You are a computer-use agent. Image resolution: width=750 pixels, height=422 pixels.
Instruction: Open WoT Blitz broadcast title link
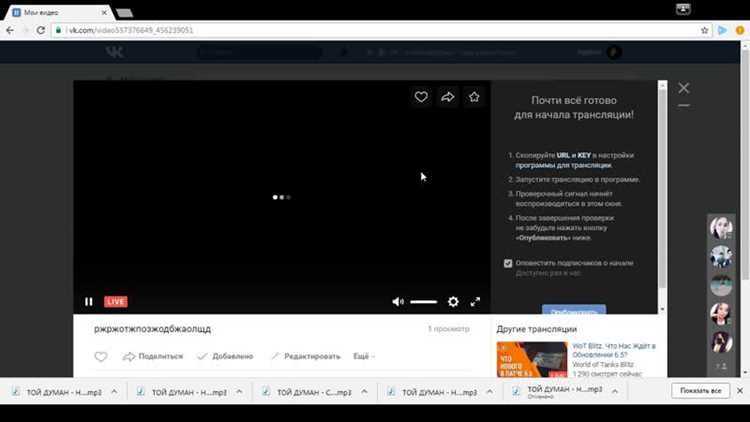coord(614,350)
